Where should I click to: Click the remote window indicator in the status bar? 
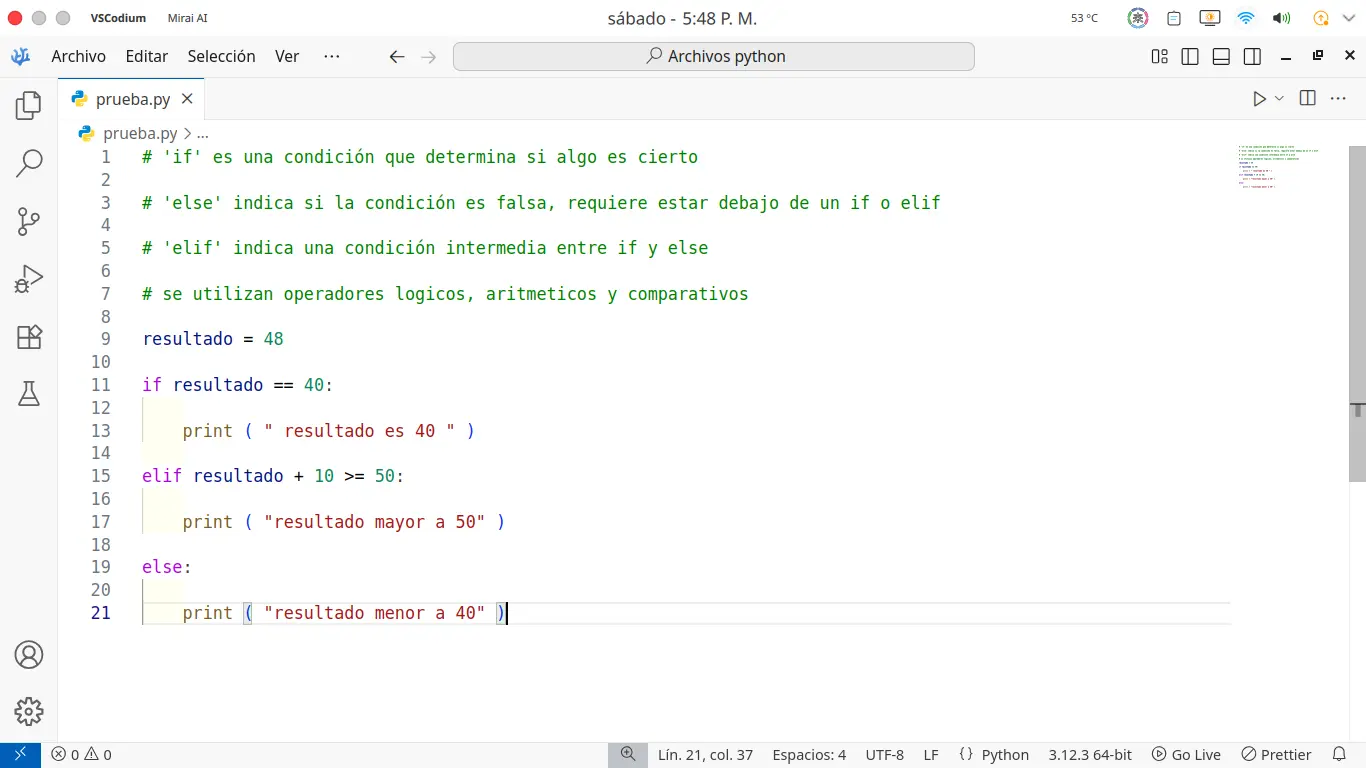pyautogui.click(x=20, y=755)
